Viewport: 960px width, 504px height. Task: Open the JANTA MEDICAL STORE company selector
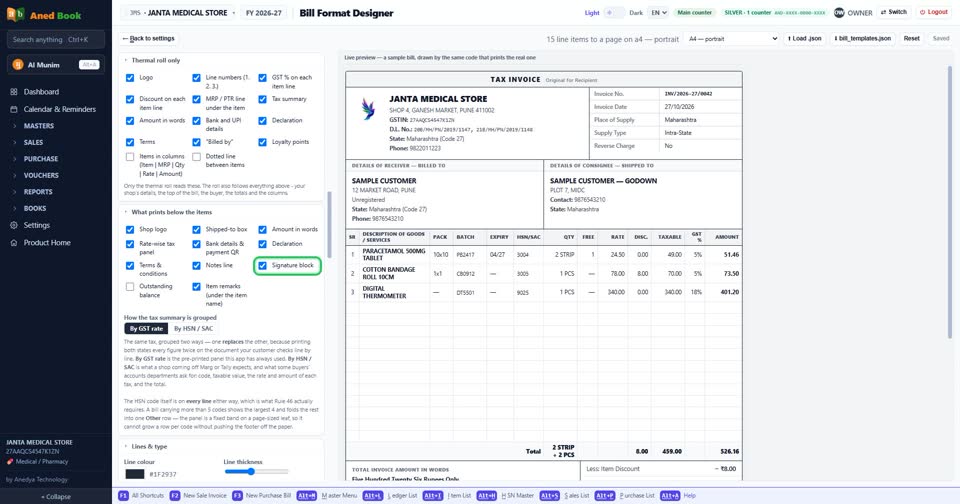coord(181,13)
